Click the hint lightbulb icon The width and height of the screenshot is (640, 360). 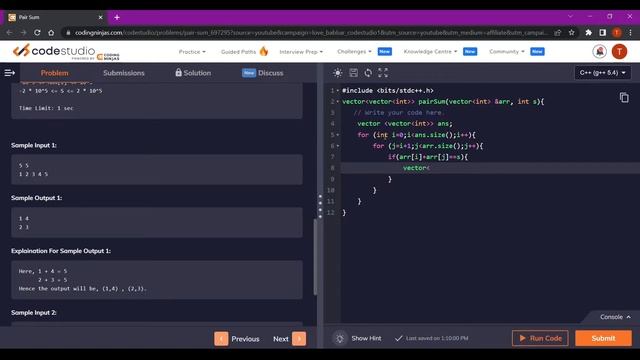tap(340, 338)
